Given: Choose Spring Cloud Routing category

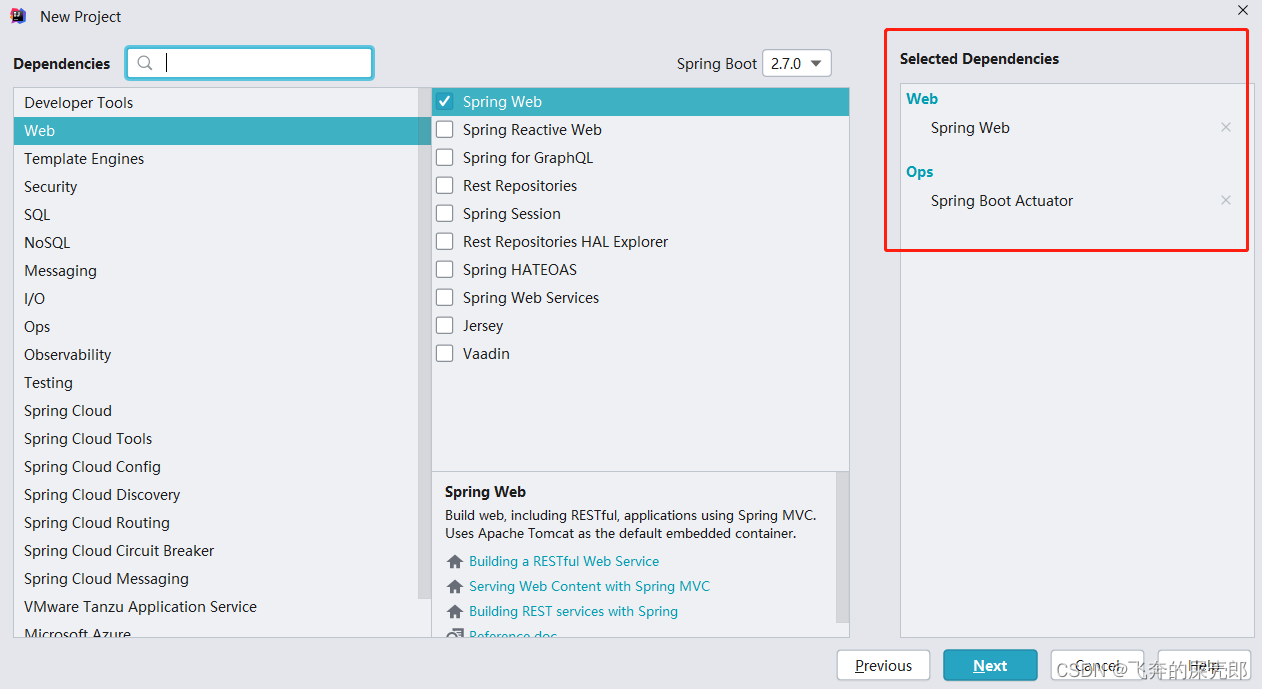Looking at the screenshot, I should 216,523.
